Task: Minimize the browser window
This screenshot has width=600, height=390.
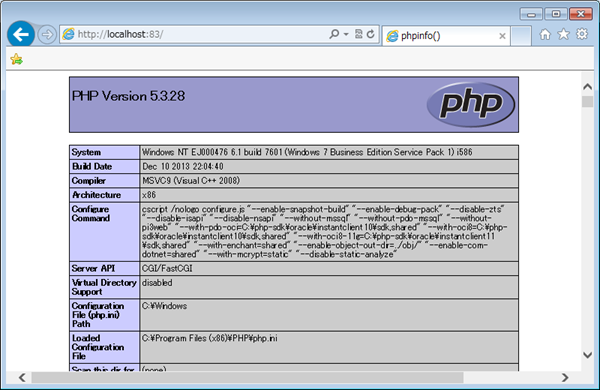Action: coord(531,14)
